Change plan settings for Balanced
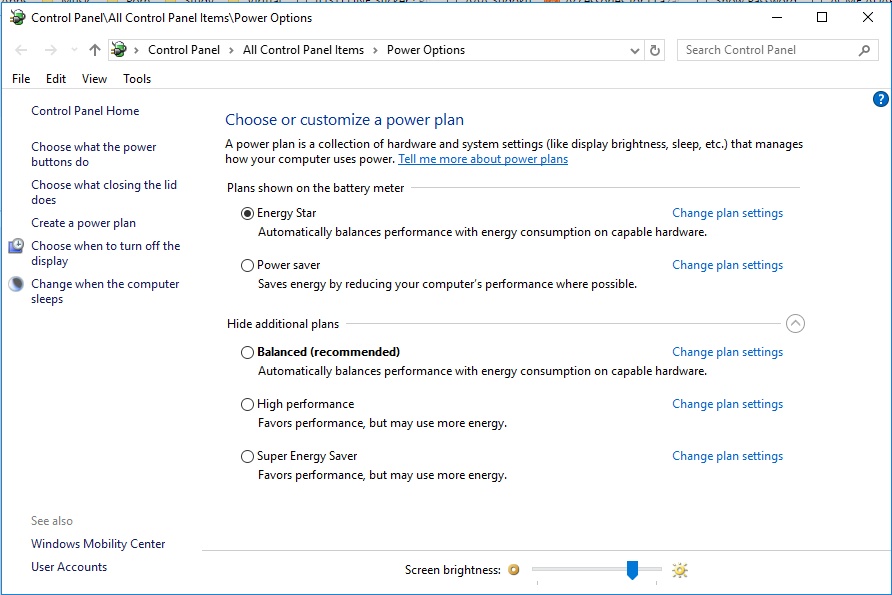 [x=728, y=352]
